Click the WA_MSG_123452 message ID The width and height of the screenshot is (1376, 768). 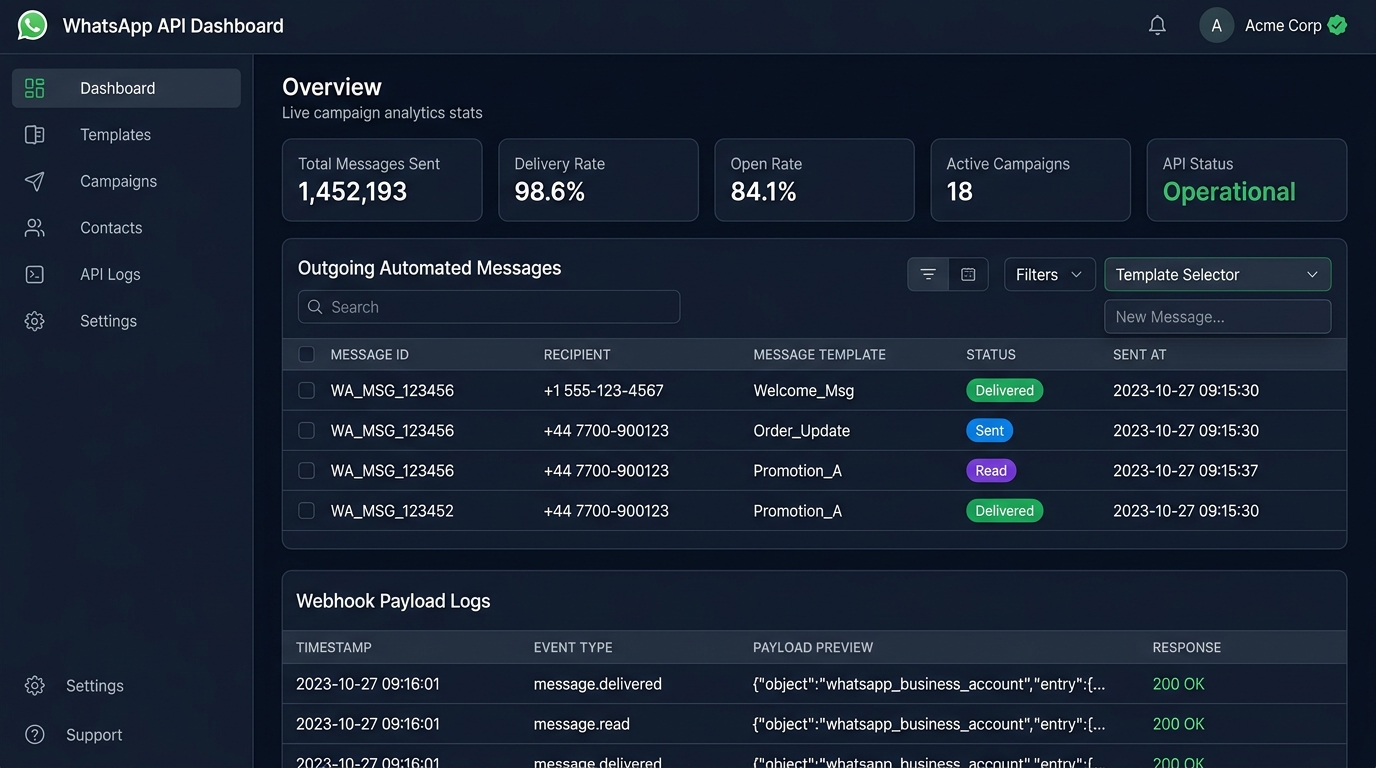(x=392, y=510)
